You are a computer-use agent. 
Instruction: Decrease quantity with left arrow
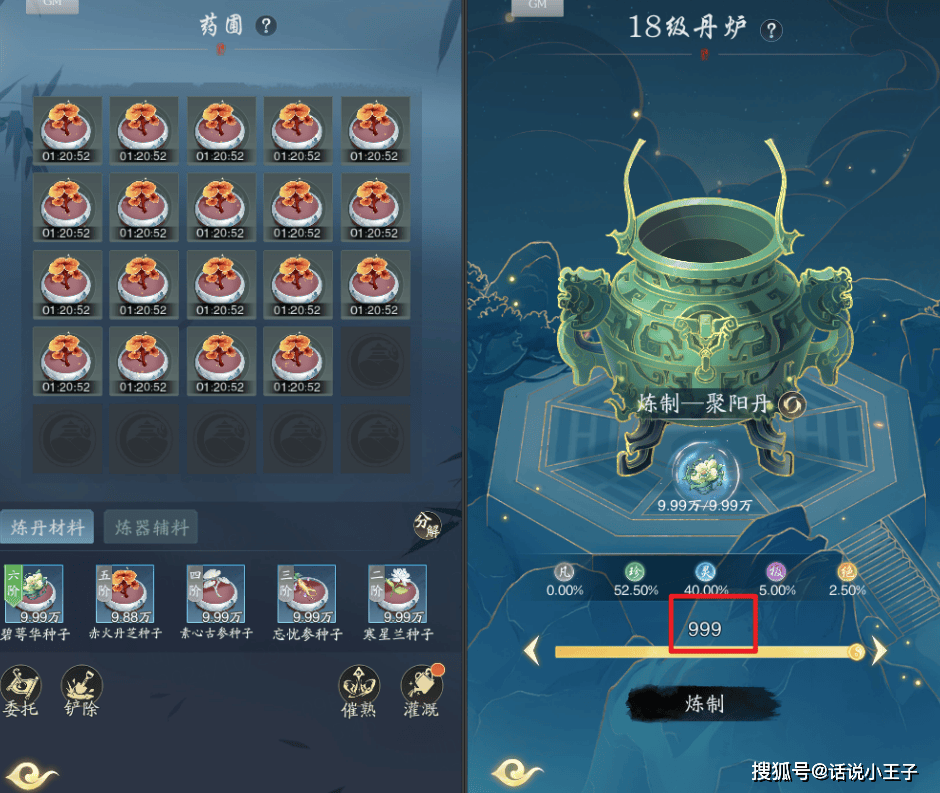click(x=532, y=651)
